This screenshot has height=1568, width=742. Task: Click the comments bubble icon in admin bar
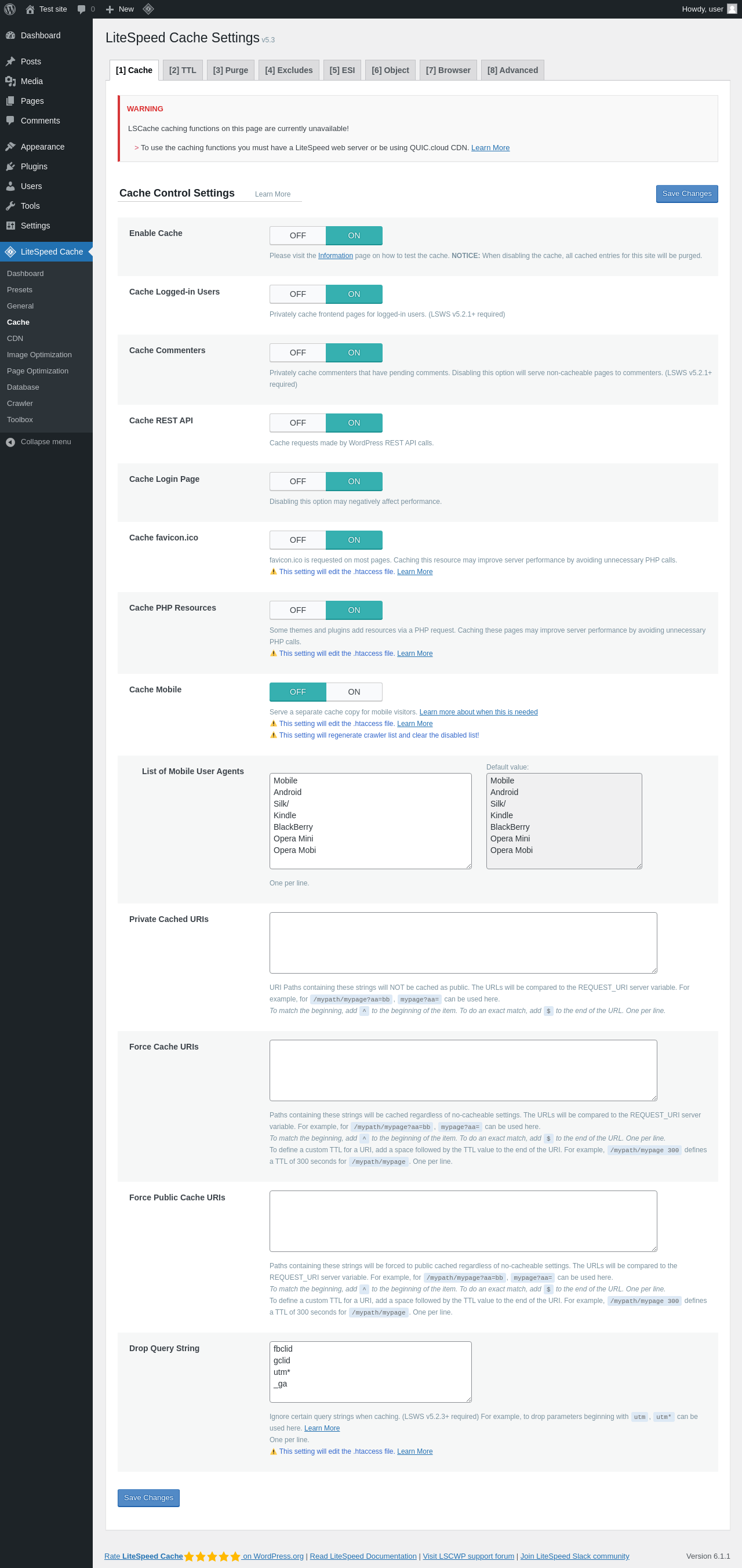pyautogui.click(x=82, y=9)
